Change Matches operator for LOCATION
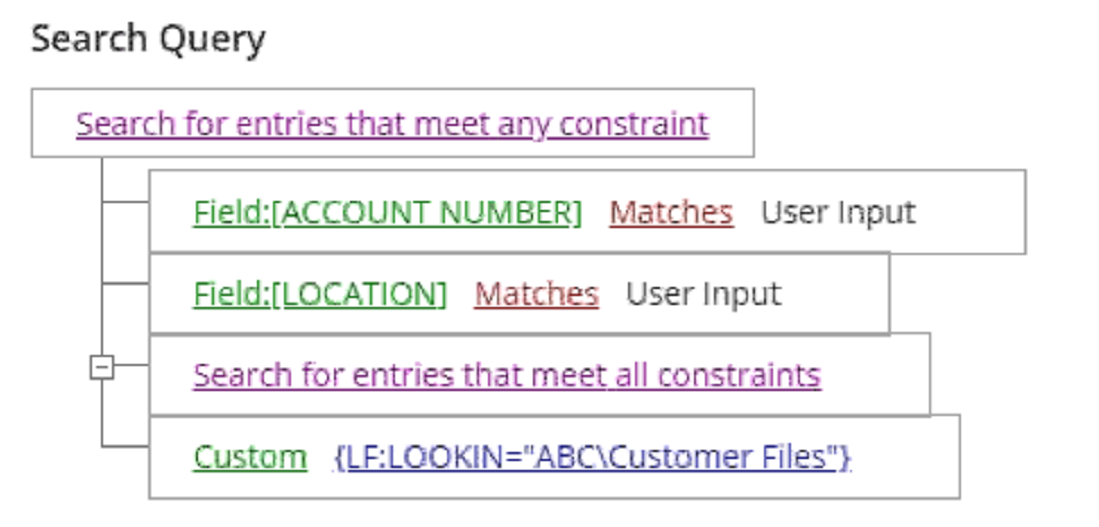The height and width of the screenshot is (527, 1099). (x=536, y=294)
